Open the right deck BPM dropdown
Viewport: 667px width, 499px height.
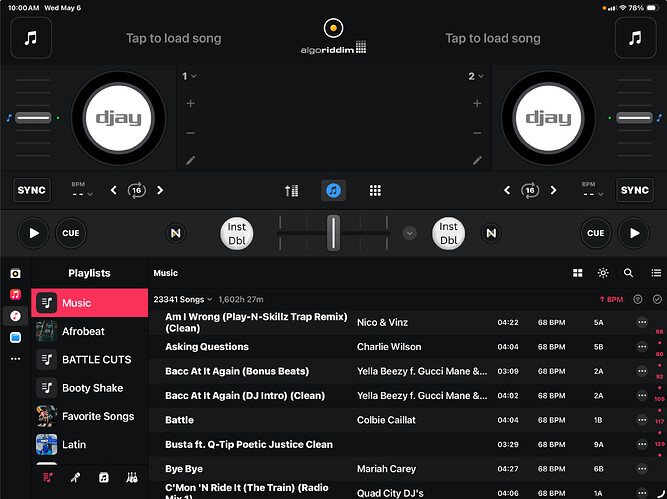pyautogui.click(x=593, y=190)
